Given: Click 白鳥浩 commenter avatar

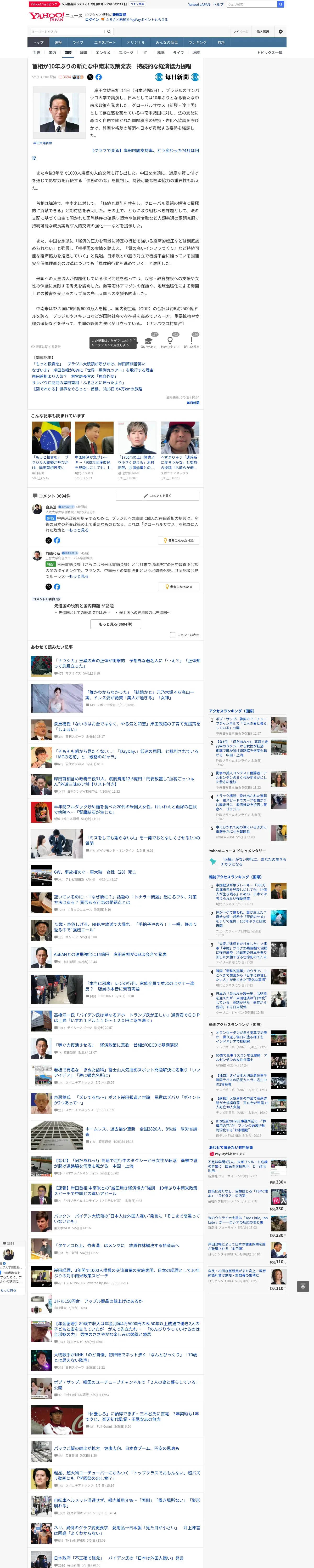Looking at the screenshot, I should click(38, 510).
